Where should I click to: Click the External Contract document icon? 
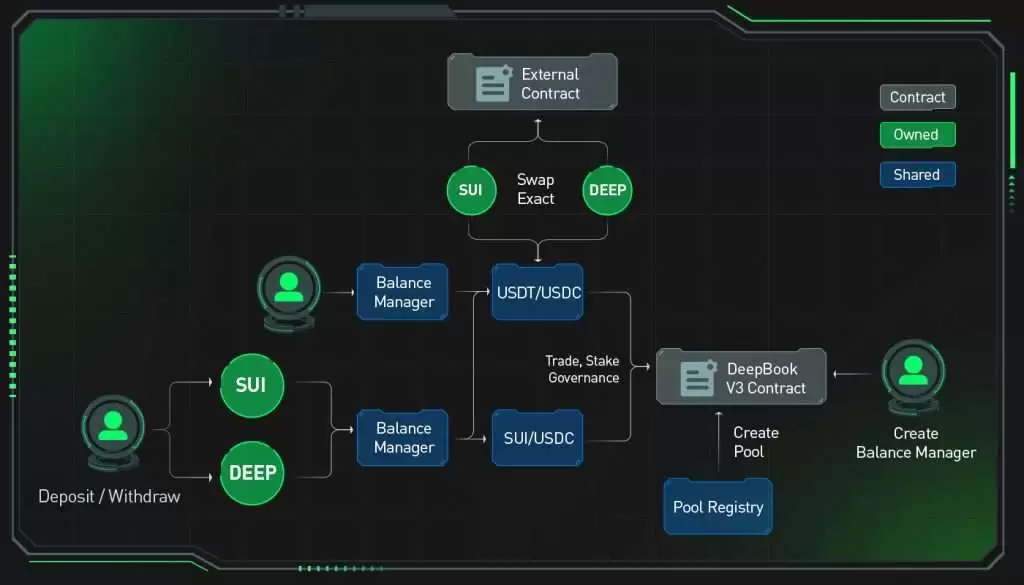(492, 82)
